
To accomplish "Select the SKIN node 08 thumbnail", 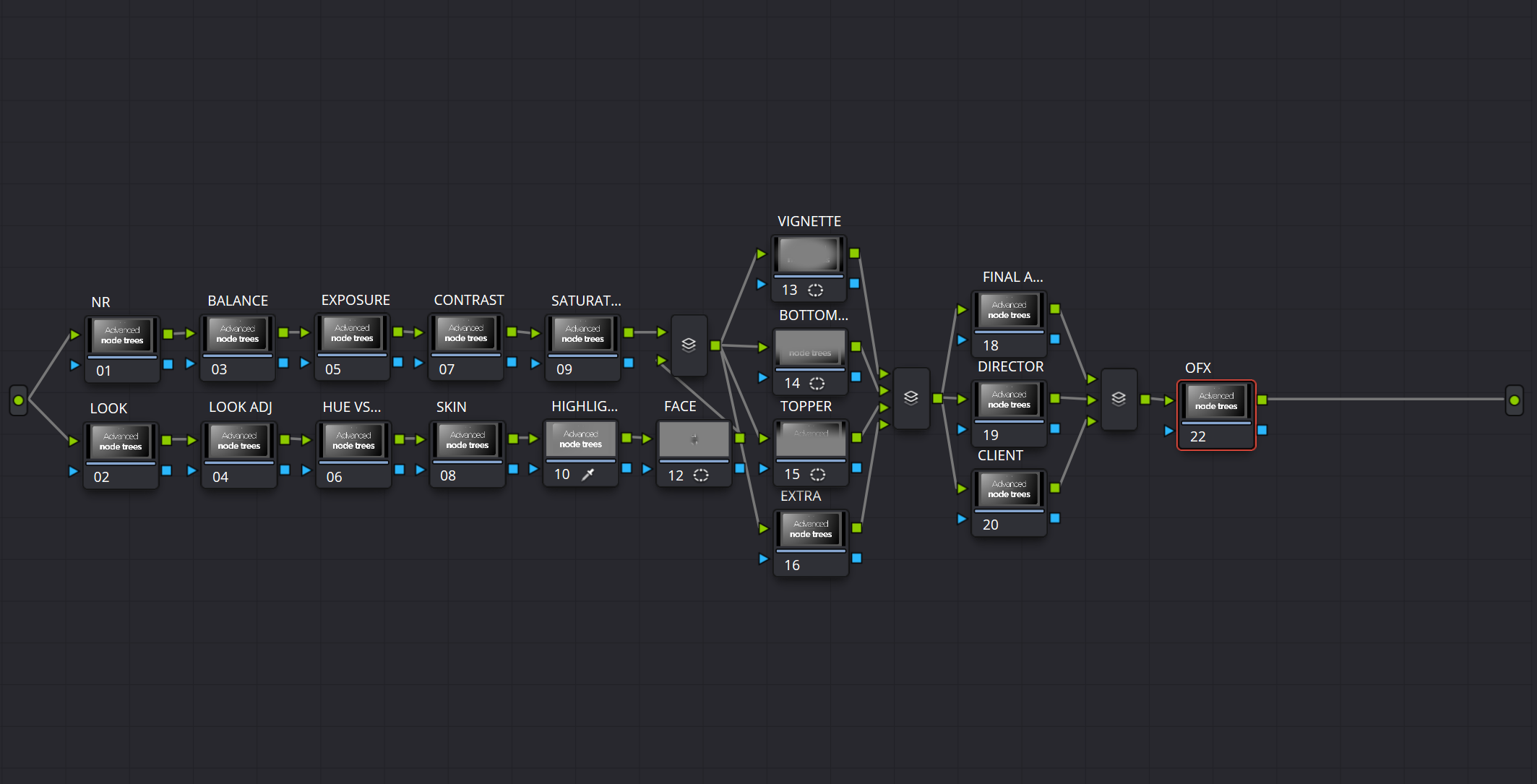I will pos(466,439).
